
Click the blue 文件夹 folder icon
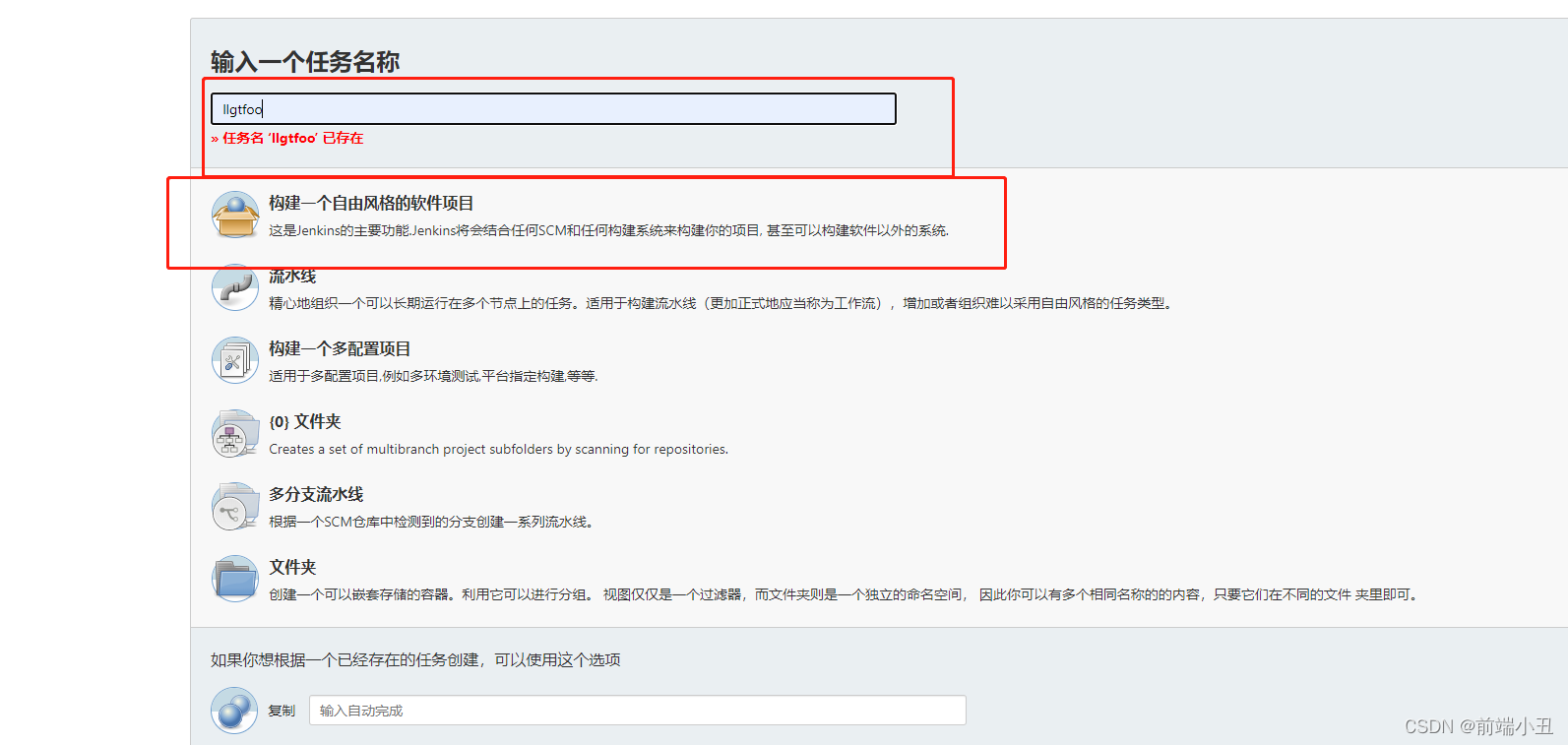(235, 579)
